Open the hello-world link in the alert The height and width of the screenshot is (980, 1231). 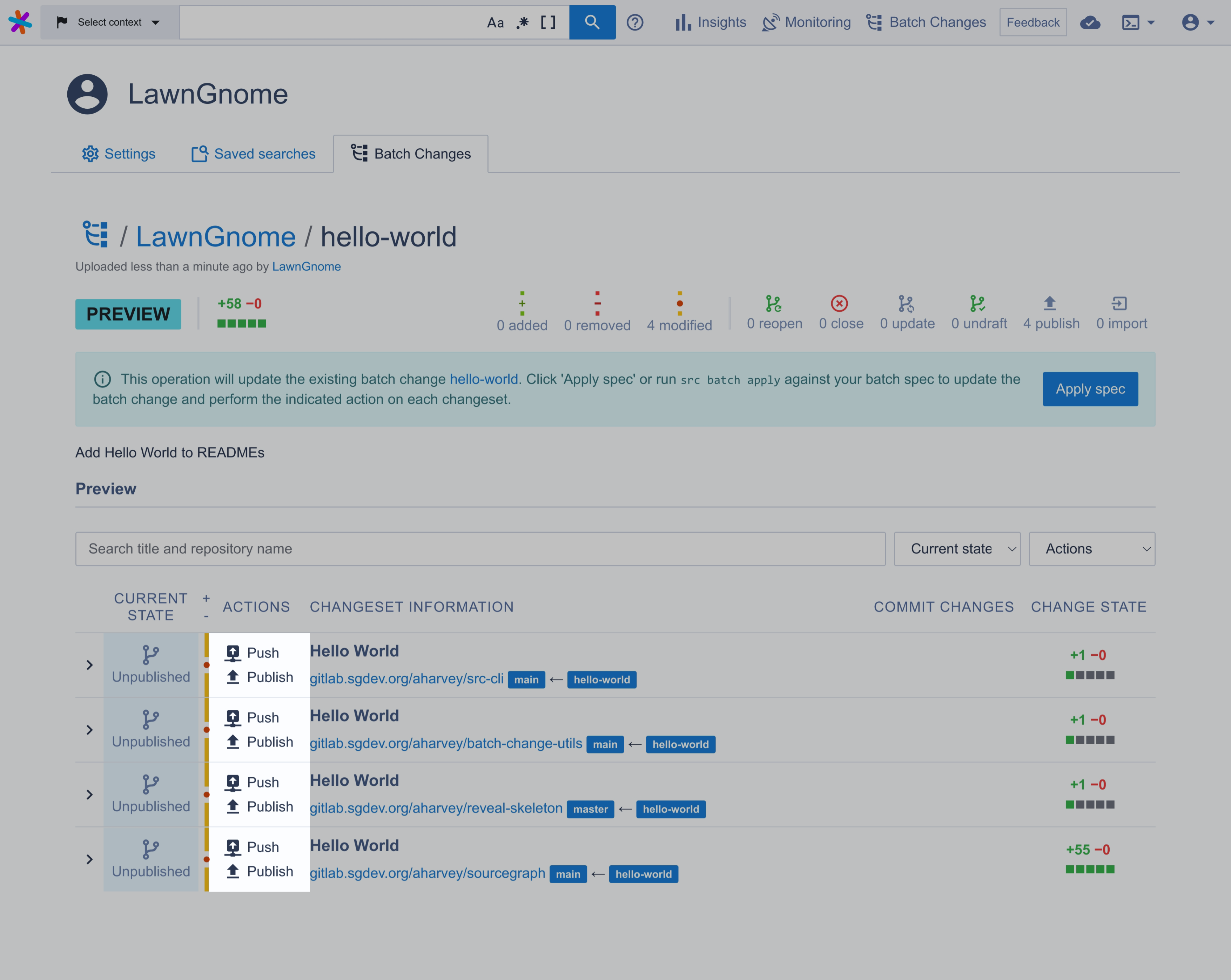[484, 379]
